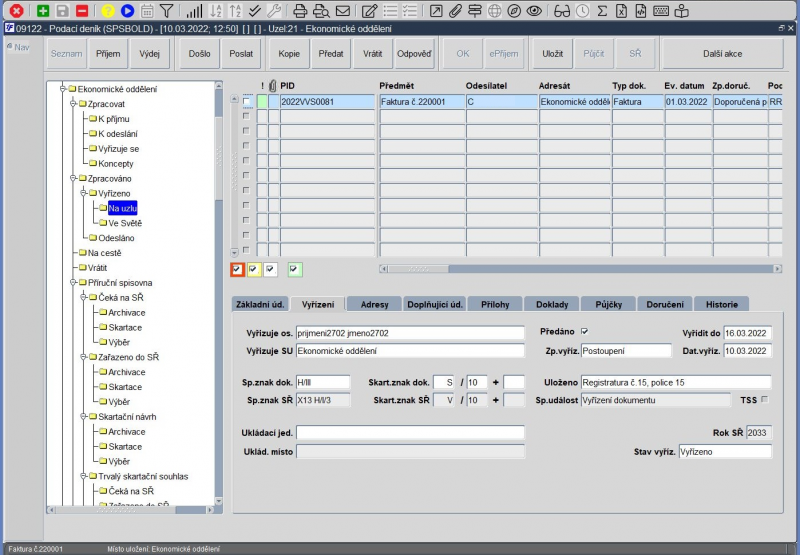Toggle the TSS checkbox
800x555 pixels.
[x=764, y=400]
